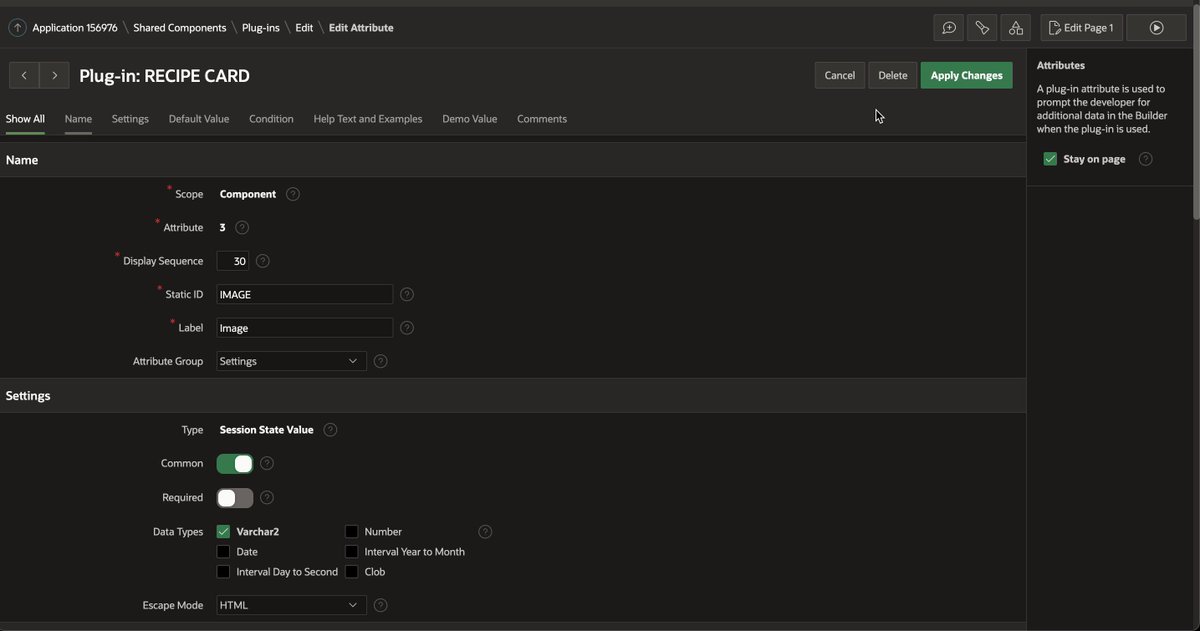Uncheck the Stay on page checkbox

[x=1050, y=159]
